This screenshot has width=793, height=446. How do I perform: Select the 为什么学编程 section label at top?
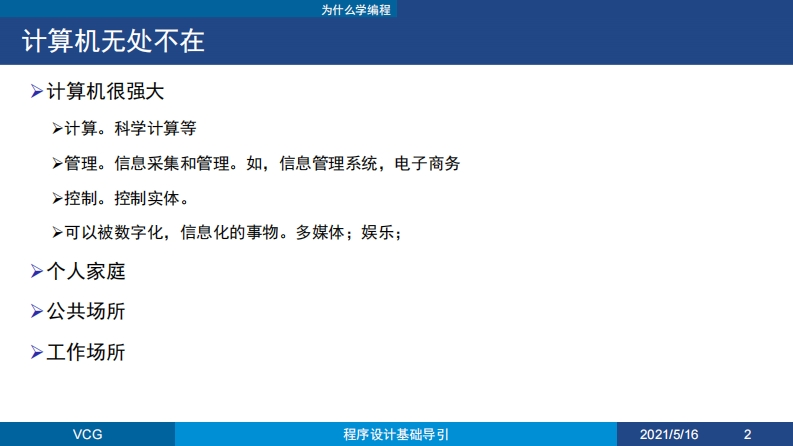click(x=356, y=9)
